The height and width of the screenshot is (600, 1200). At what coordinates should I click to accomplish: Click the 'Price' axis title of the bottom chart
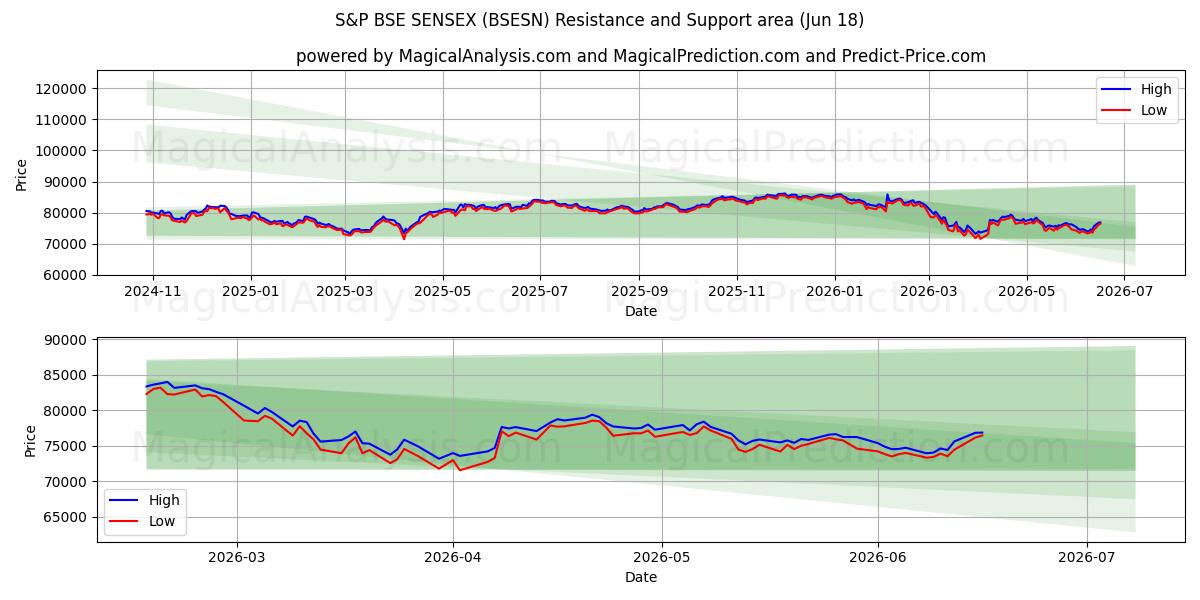pyautogui.click(x=30, y=439)
